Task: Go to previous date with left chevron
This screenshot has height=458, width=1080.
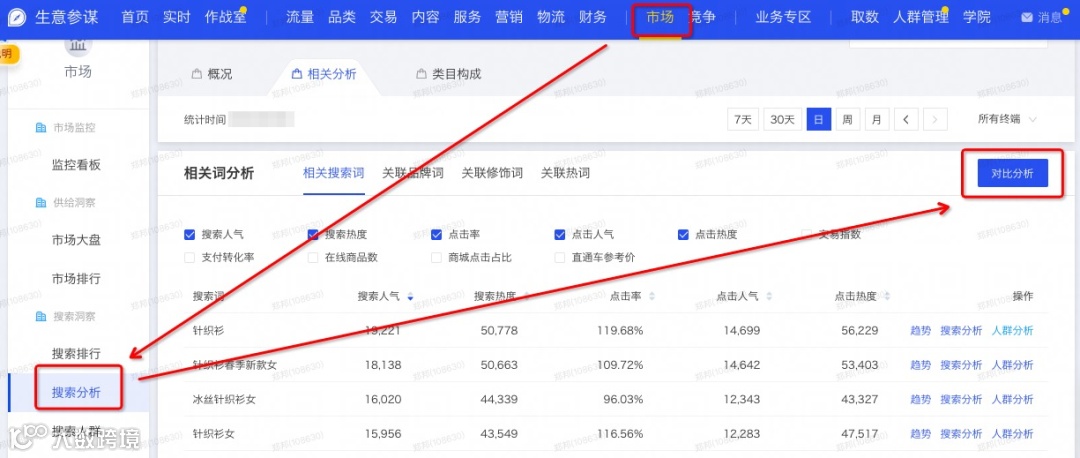Action: [906, 119]
